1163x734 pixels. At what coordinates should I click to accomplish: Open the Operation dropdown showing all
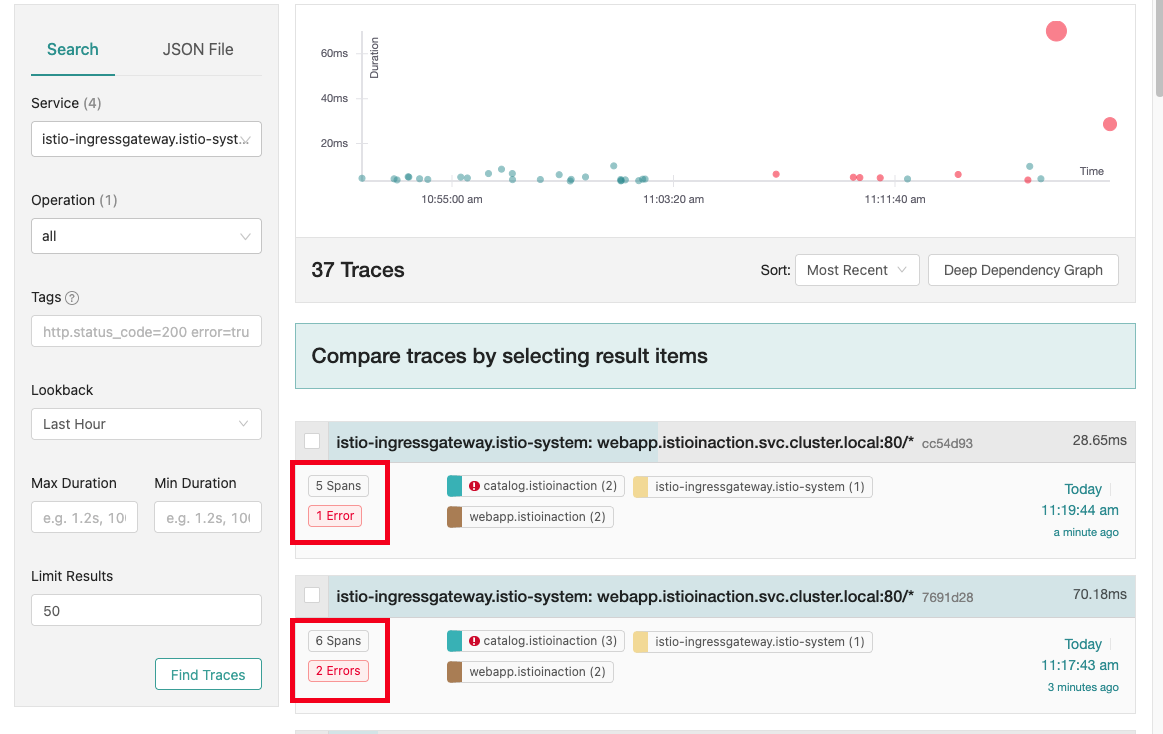(x=146, y=236)
